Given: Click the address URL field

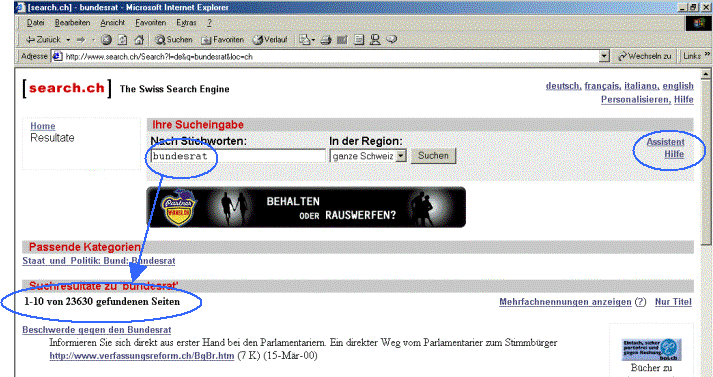Looking at the screenshot, I should (330, 56).
